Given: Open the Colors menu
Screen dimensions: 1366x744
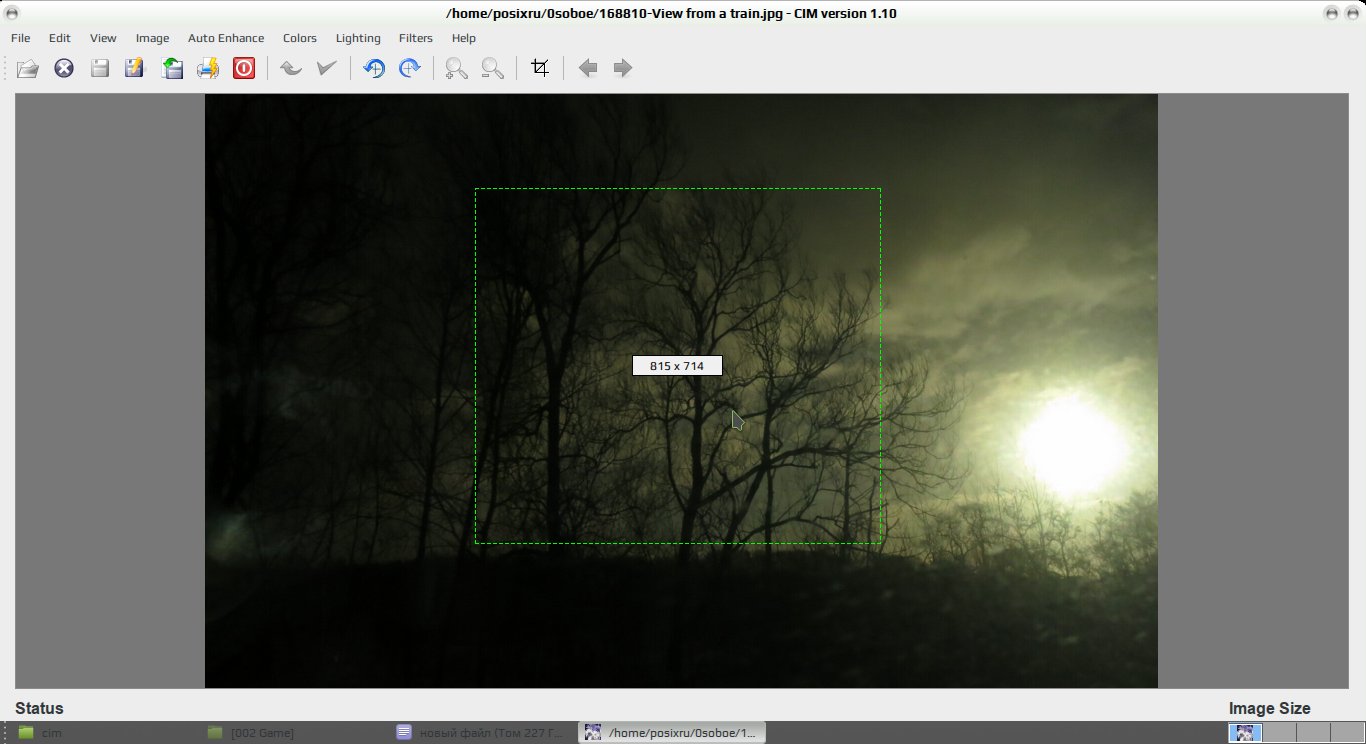Looking at the screenshot, I should click(300, 38).
